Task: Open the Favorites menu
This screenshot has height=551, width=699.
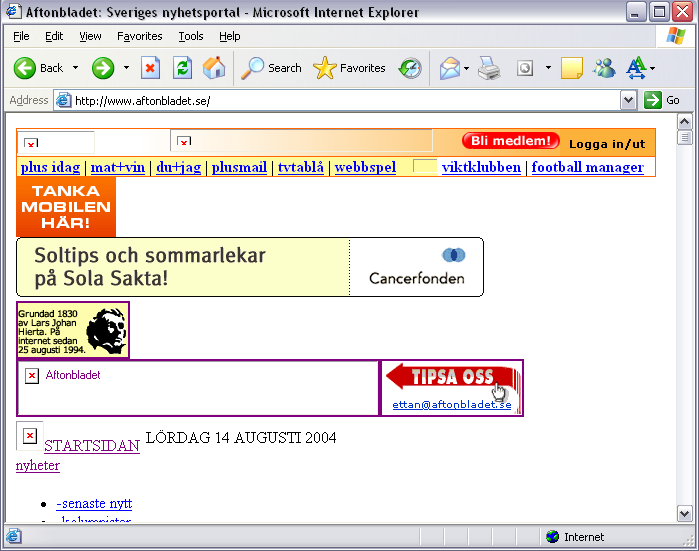Action: 140,36
